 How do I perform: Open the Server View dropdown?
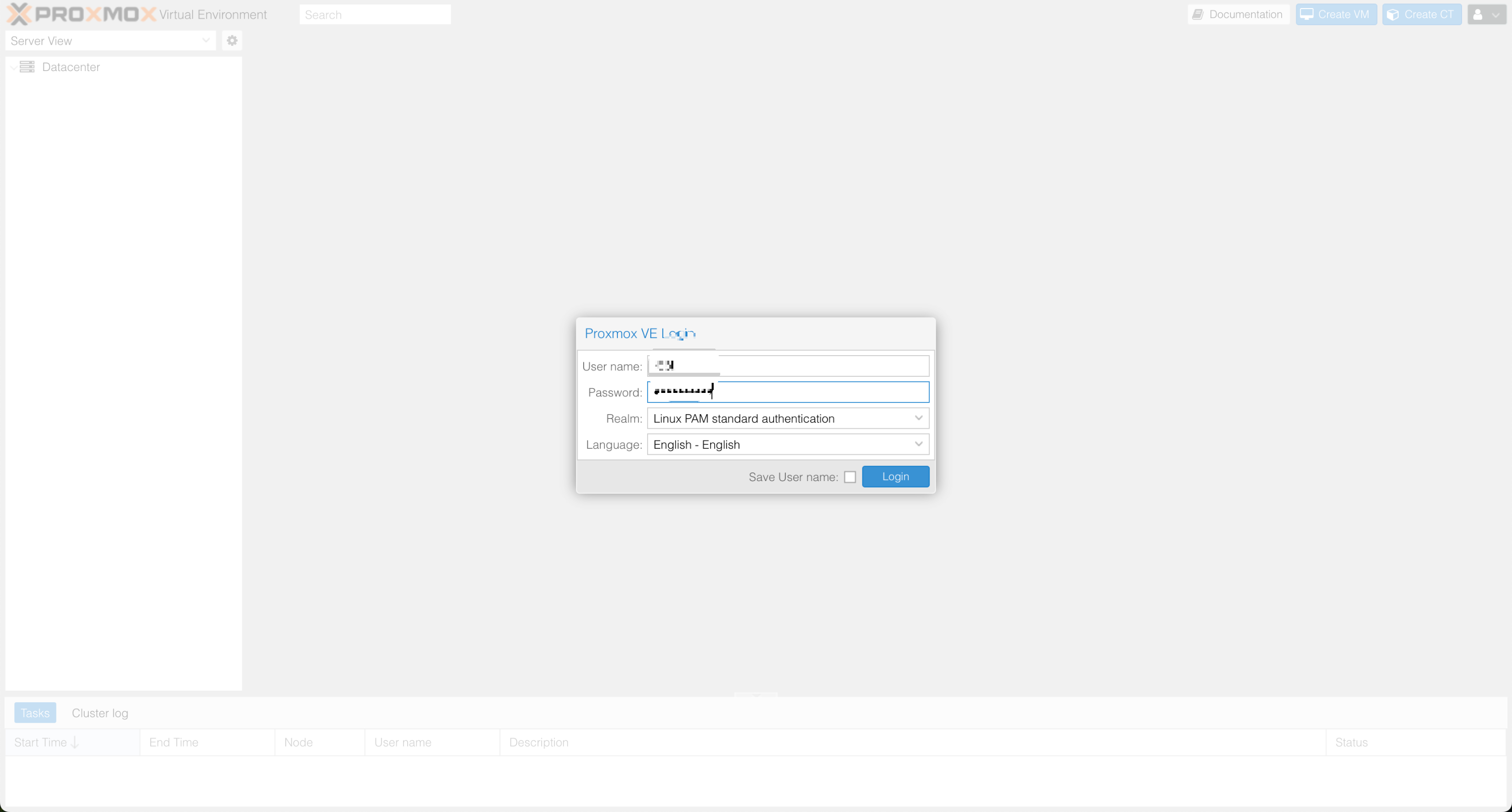point(111,40)
